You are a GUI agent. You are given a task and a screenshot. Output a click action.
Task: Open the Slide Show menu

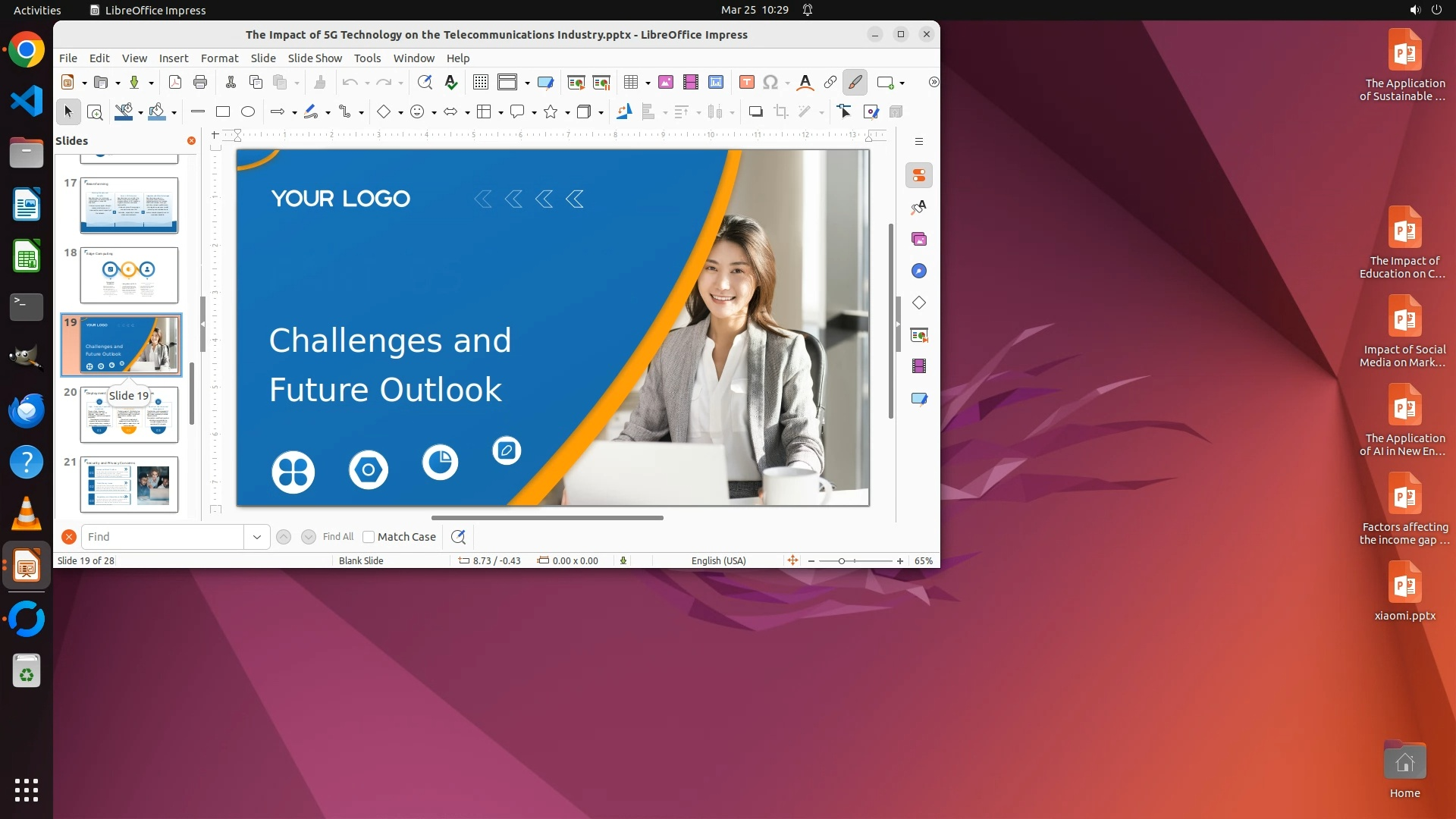click(315, 58)
